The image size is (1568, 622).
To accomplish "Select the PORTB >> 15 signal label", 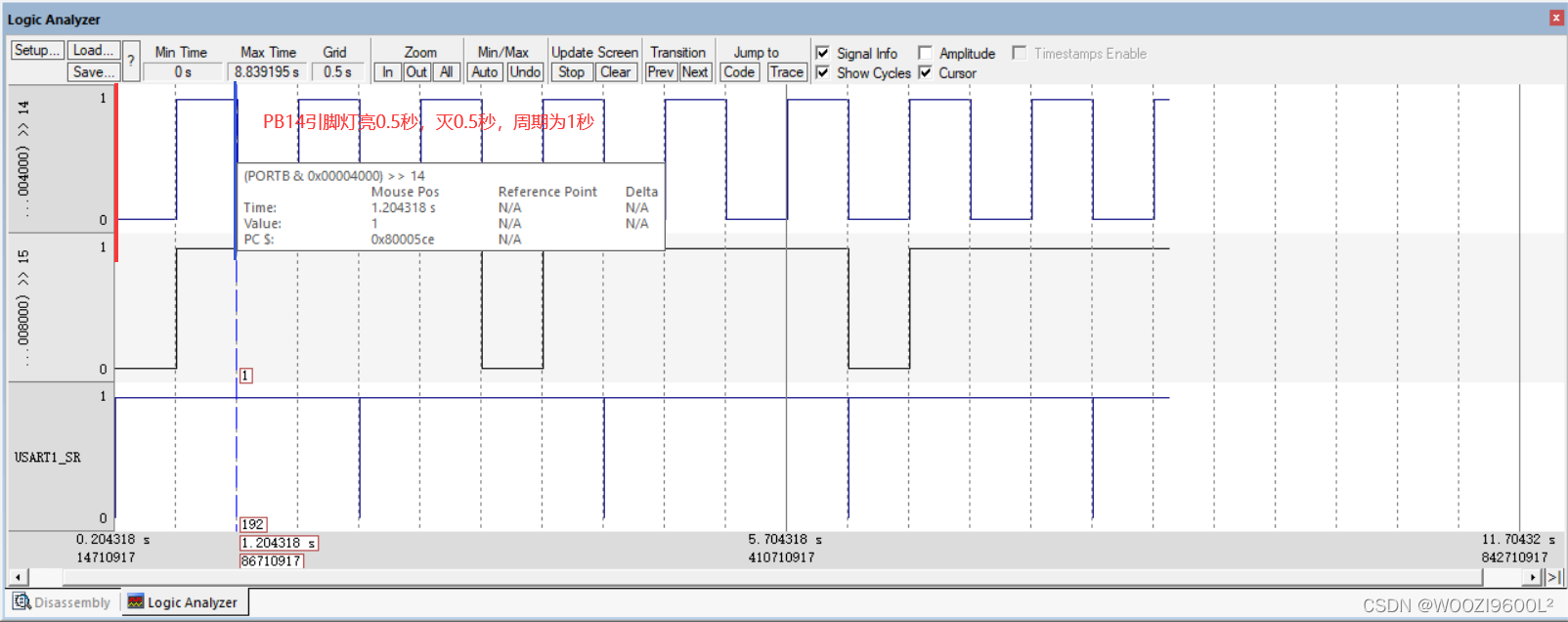I will (23, 307).
